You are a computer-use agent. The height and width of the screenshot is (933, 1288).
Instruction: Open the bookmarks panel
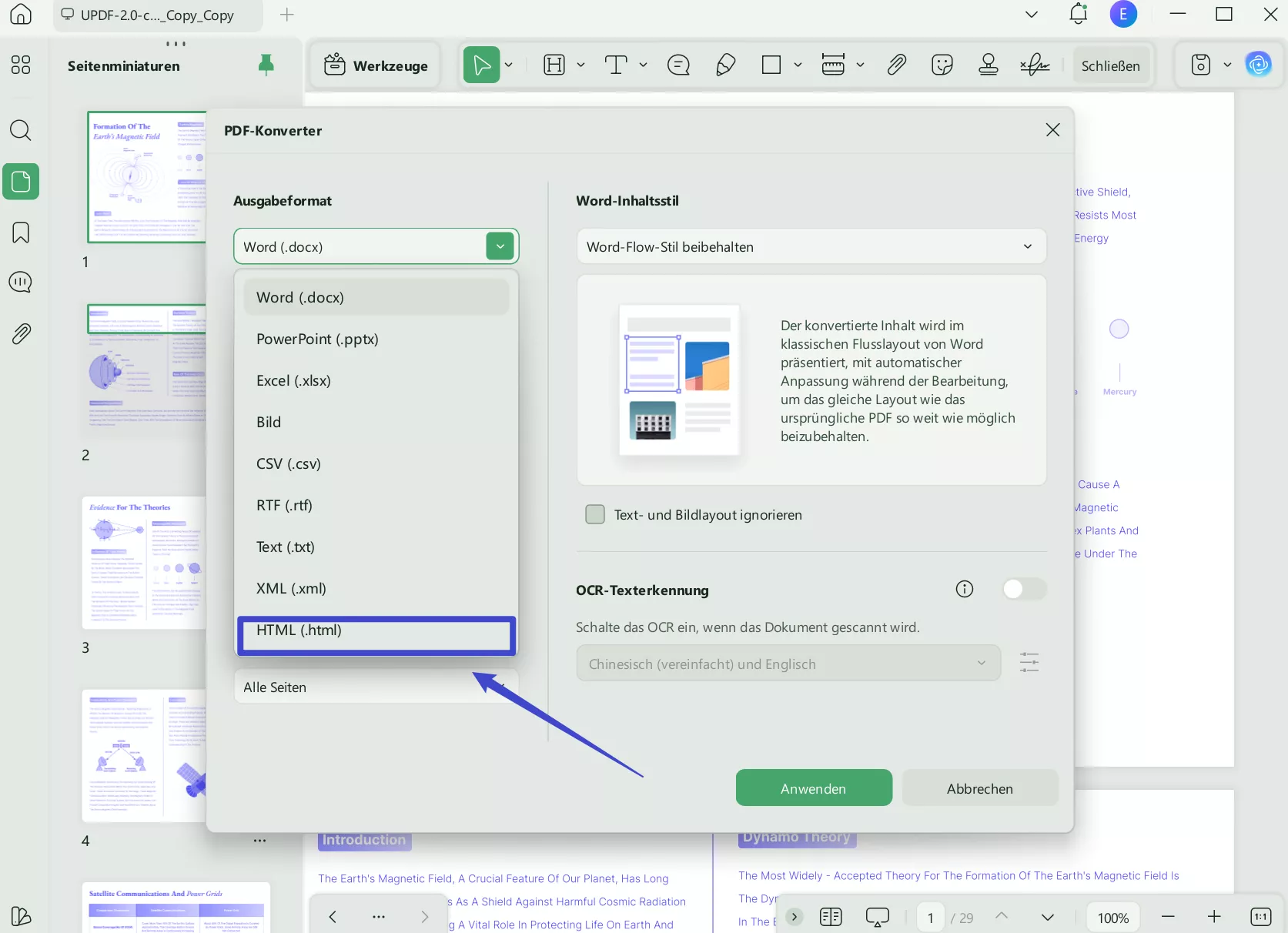pyautogui.click(x=21, y=232)
